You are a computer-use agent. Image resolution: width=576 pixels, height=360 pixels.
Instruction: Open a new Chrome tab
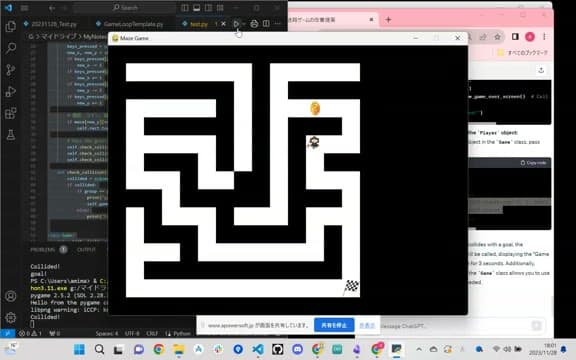coord(388,19)
